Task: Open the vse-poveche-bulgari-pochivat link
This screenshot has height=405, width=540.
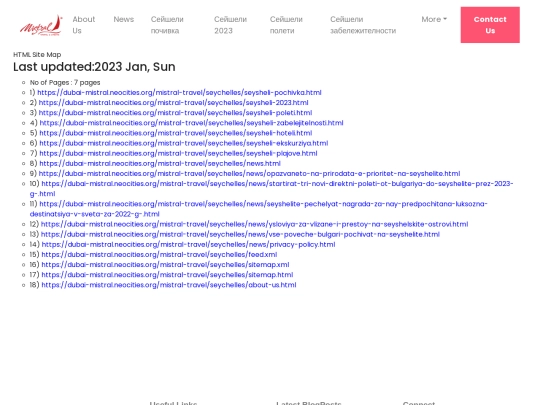Action: coord(240,234)
